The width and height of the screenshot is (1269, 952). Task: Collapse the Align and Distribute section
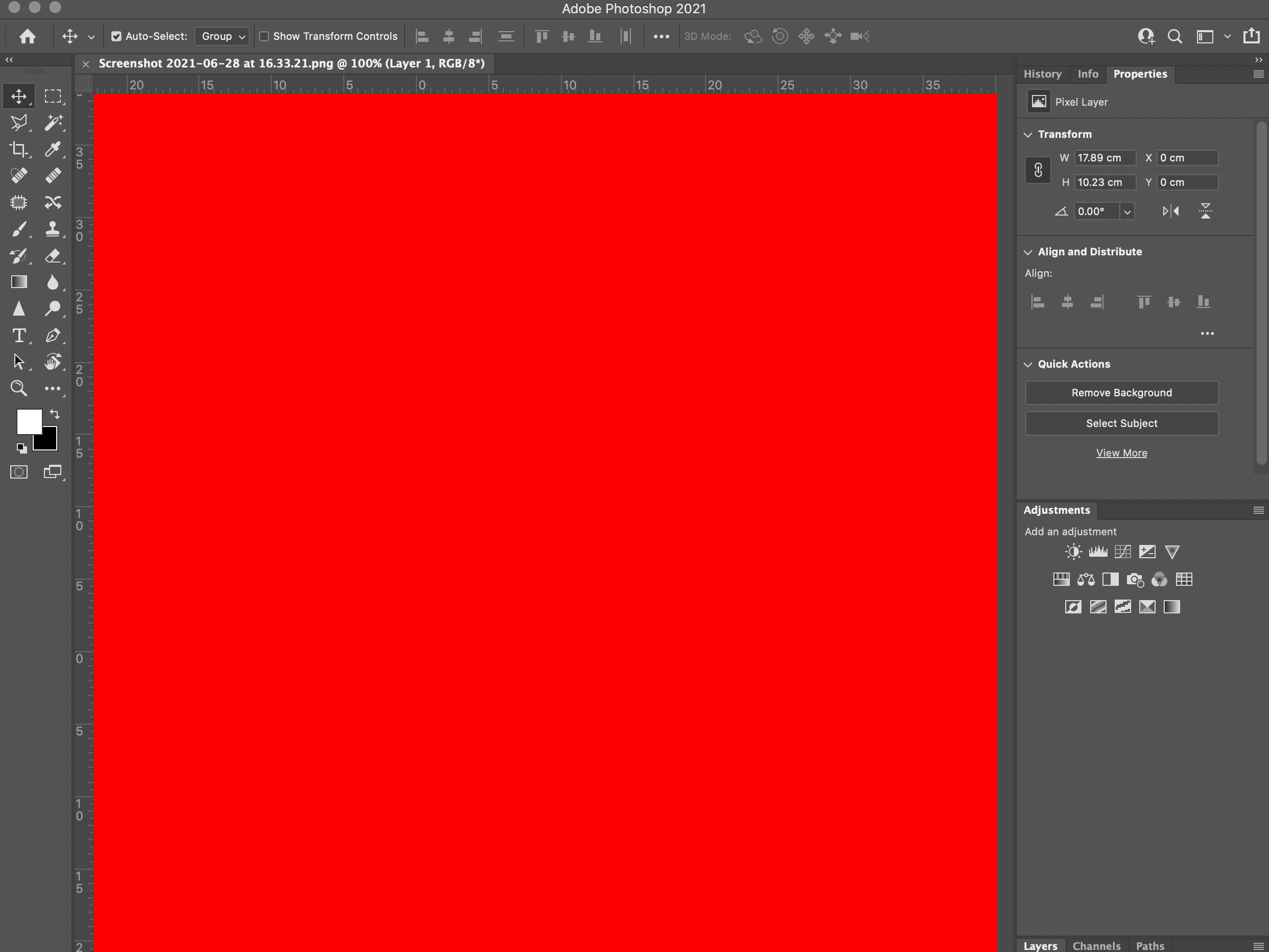1027,252
